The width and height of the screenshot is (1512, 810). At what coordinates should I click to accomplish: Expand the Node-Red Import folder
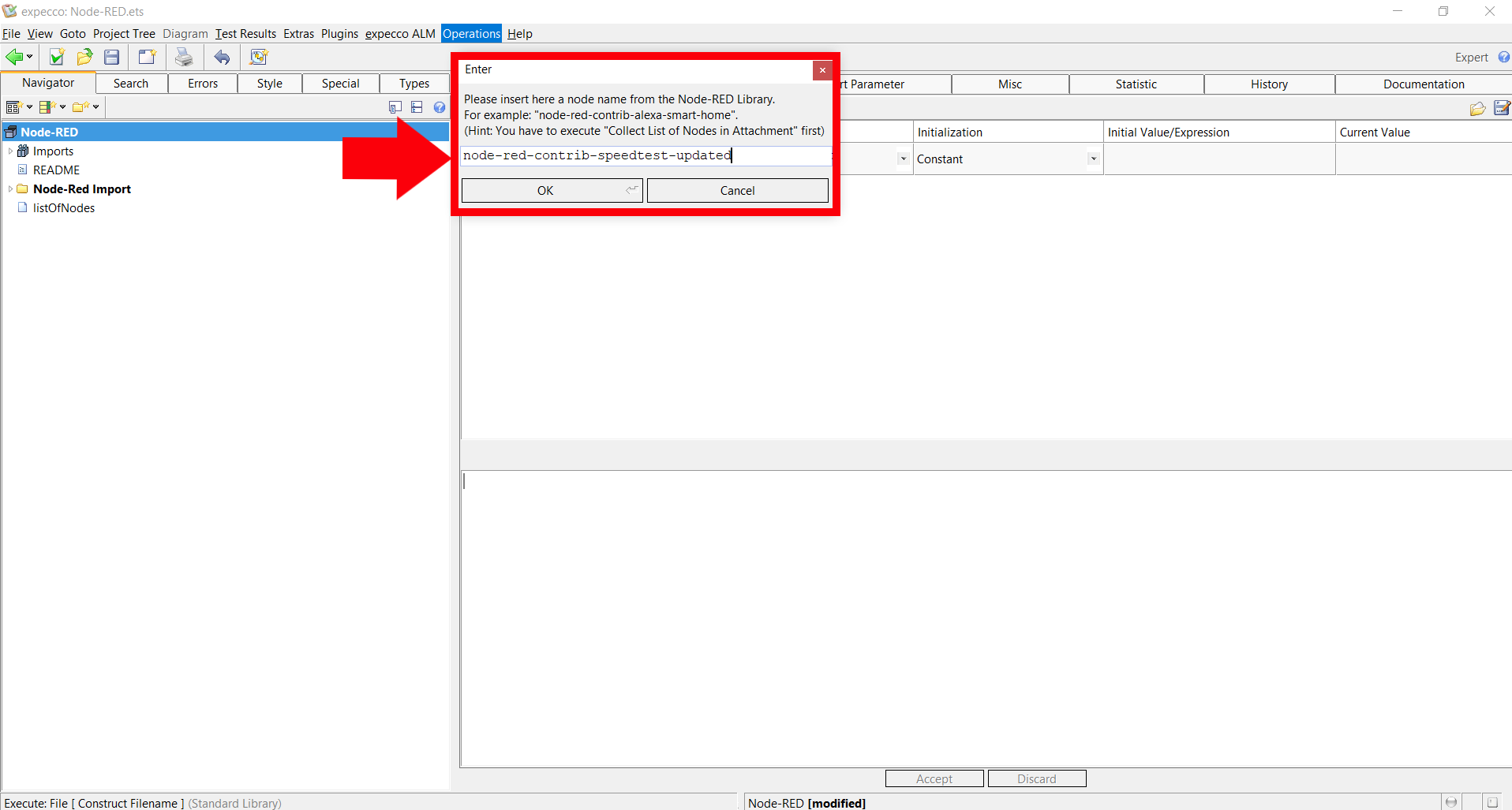pos(9,189)
